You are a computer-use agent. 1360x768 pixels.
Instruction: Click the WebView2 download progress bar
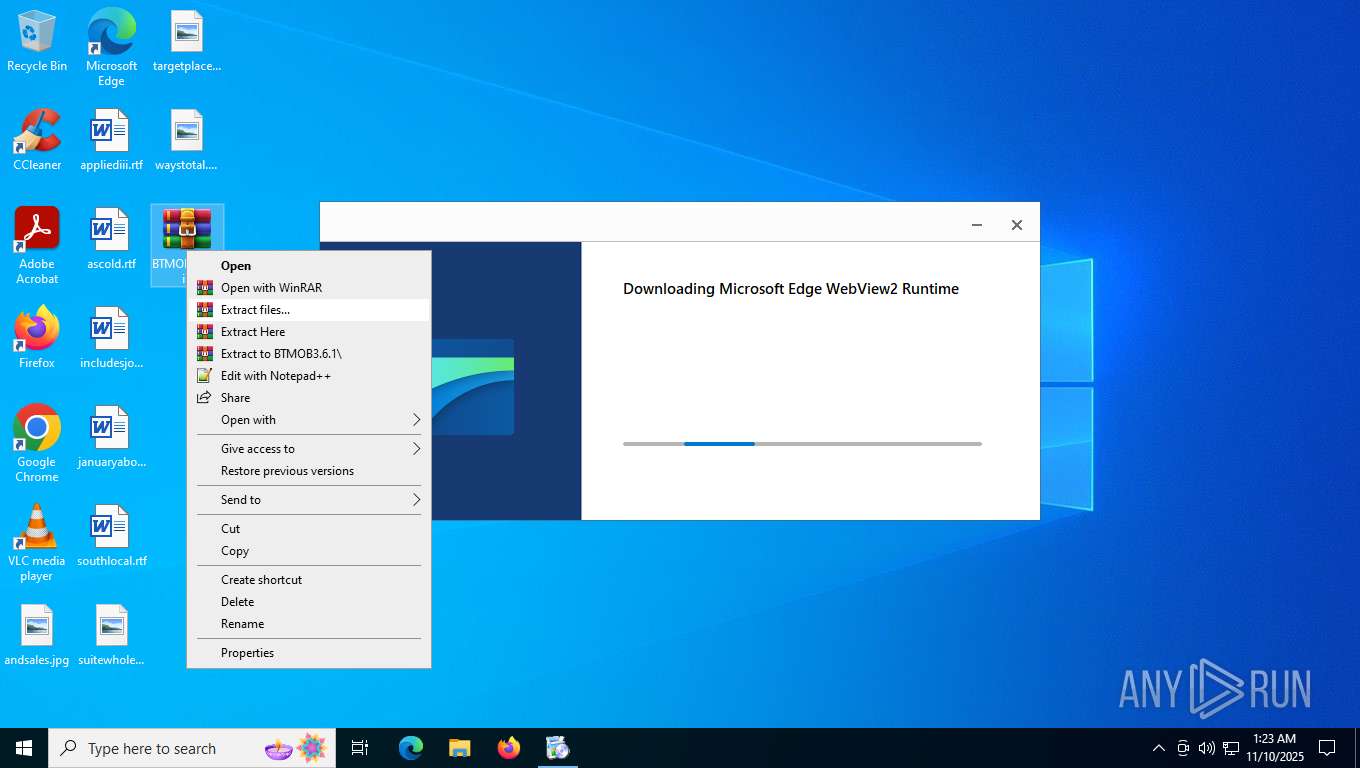point(802,443)
